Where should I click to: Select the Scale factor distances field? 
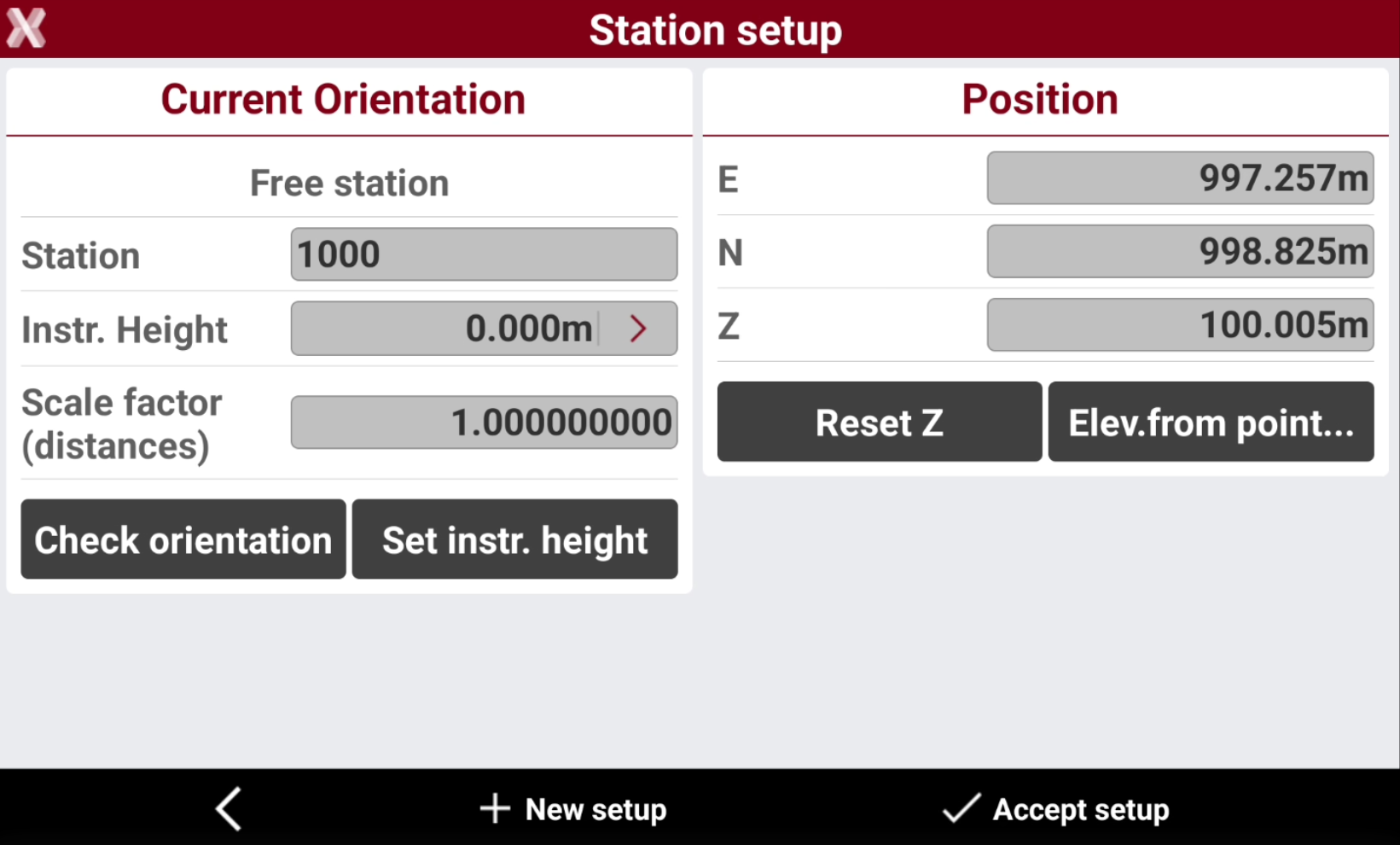point(484,422)
